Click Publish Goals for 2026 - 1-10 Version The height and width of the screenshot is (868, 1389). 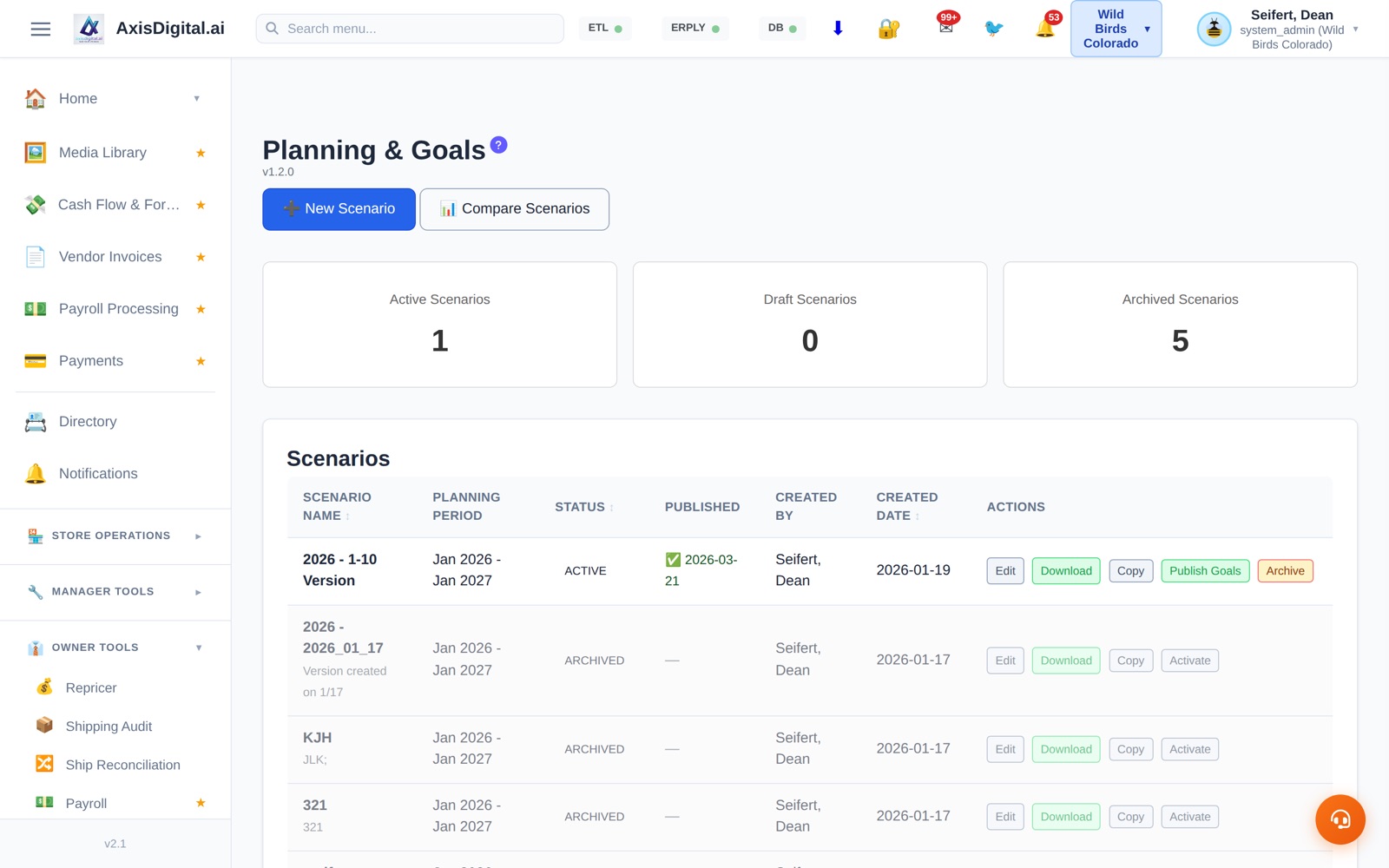coord(1205,571)
